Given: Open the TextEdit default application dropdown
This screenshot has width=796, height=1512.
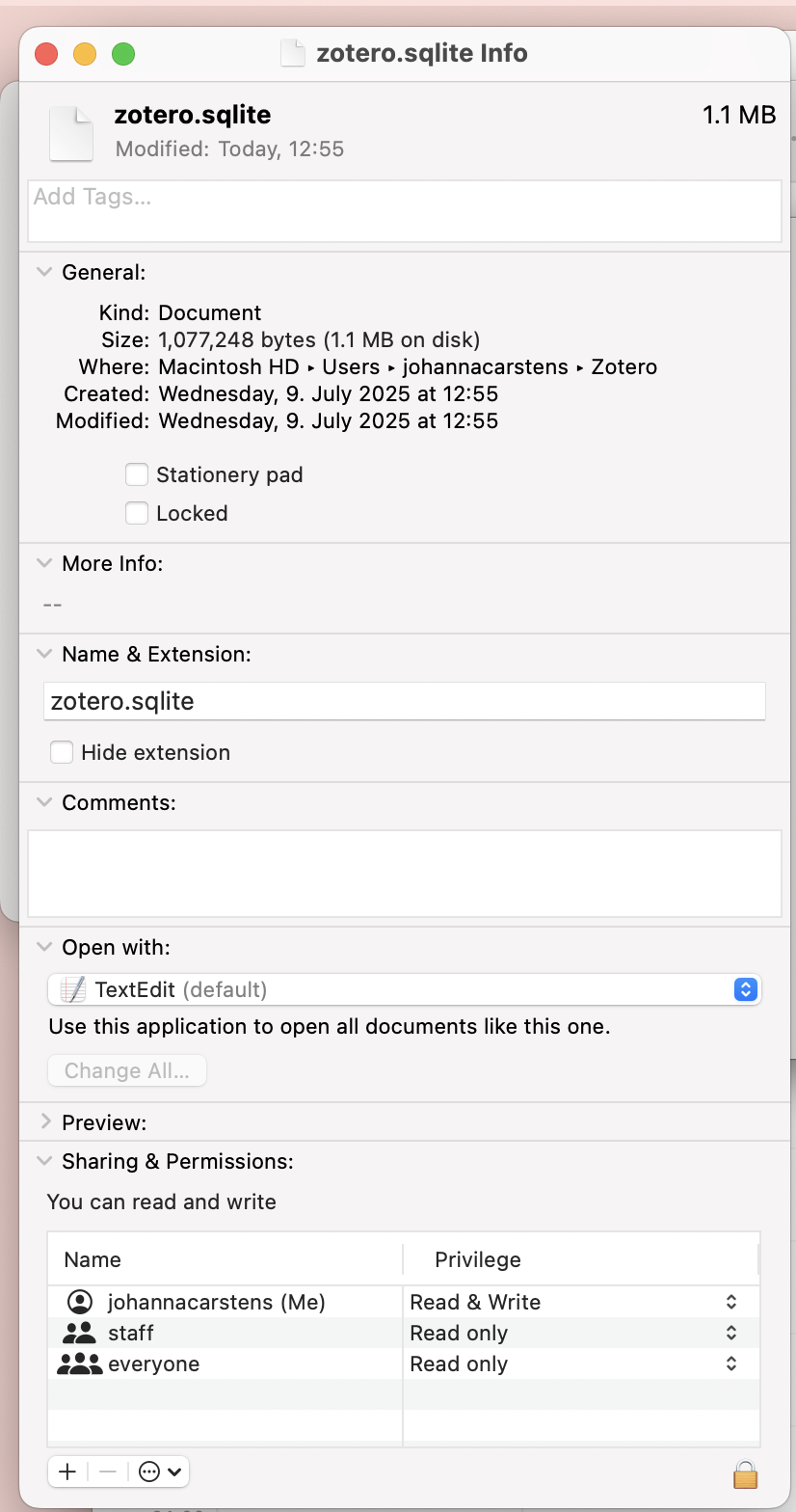Looking at the screenshot, I should point(405,989).
